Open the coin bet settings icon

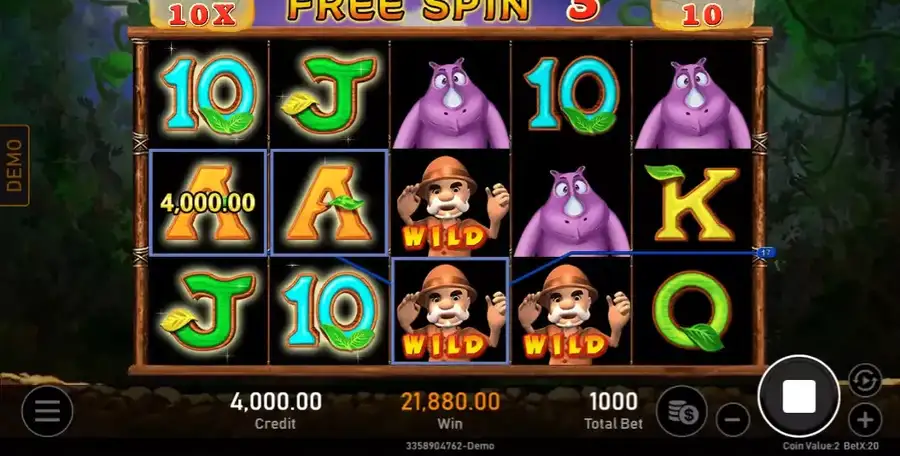(x=682, y=411)
